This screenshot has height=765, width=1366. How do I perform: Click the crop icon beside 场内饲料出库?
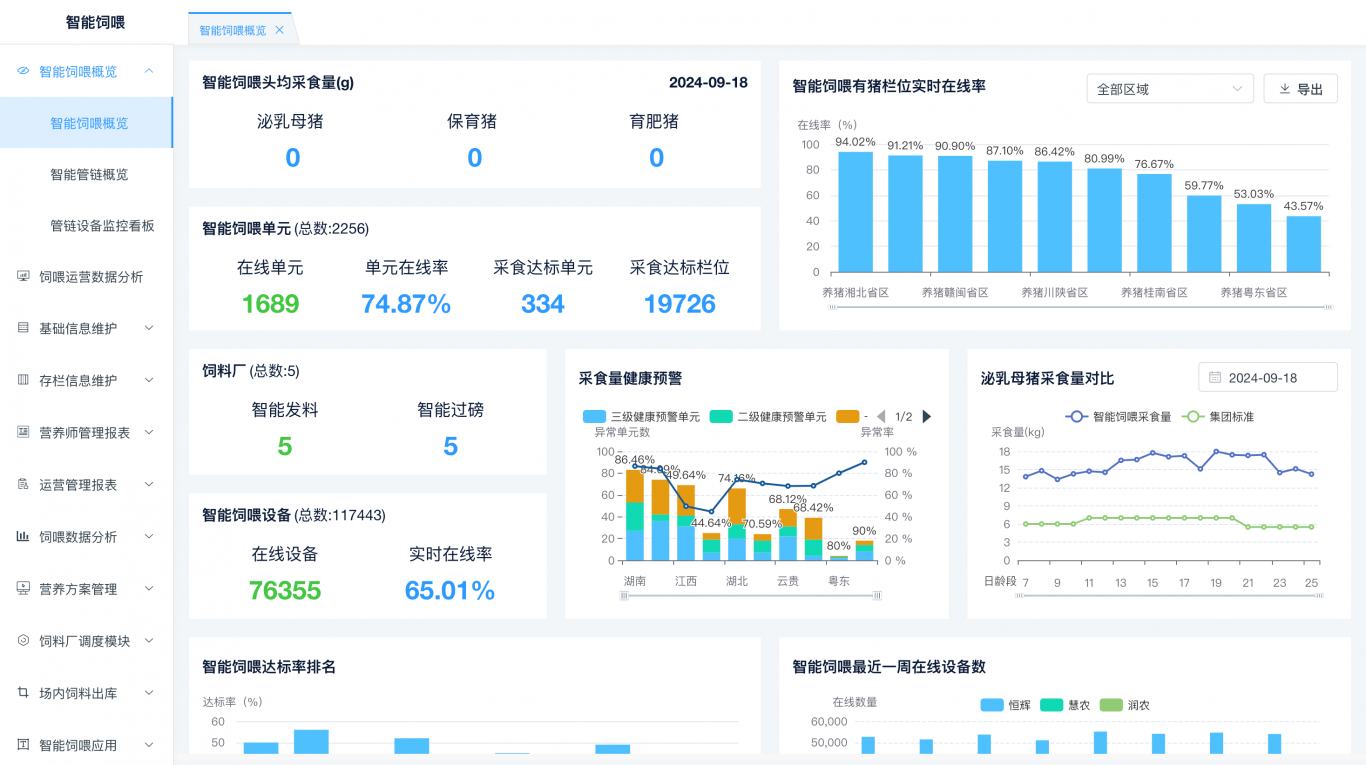(x=23, y=692)
